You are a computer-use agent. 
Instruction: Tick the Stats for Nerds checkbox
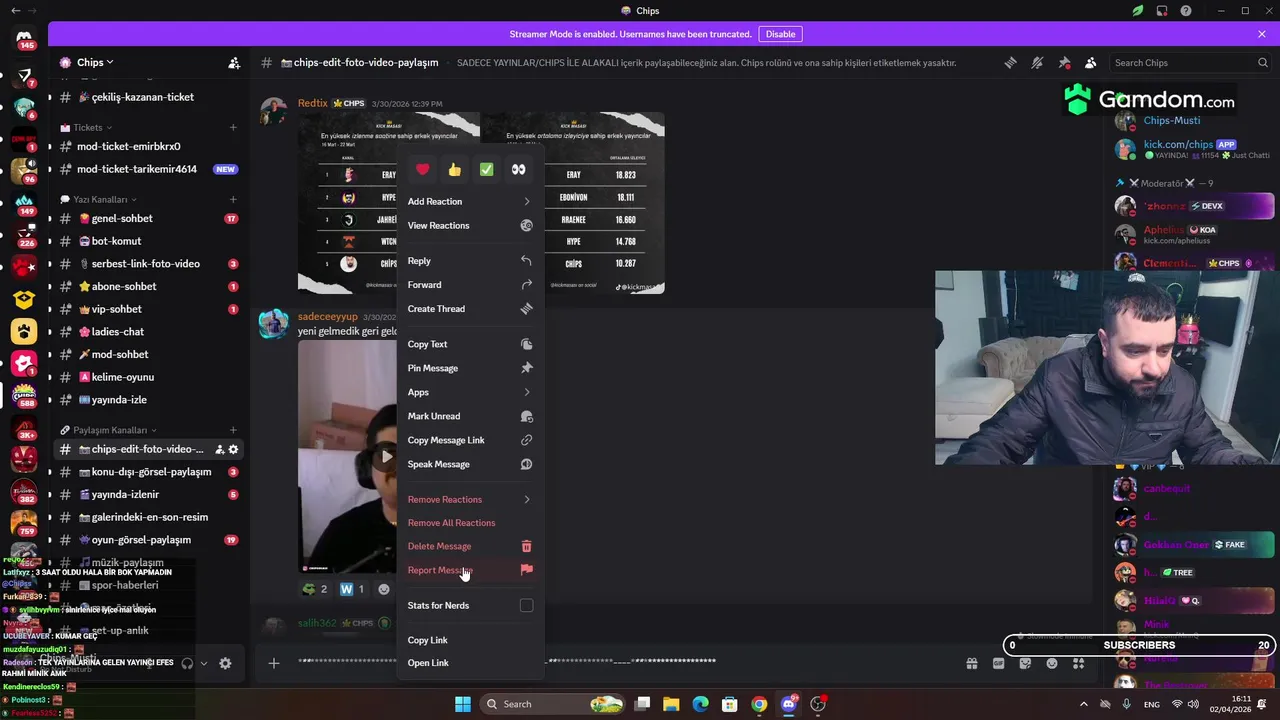526,605
